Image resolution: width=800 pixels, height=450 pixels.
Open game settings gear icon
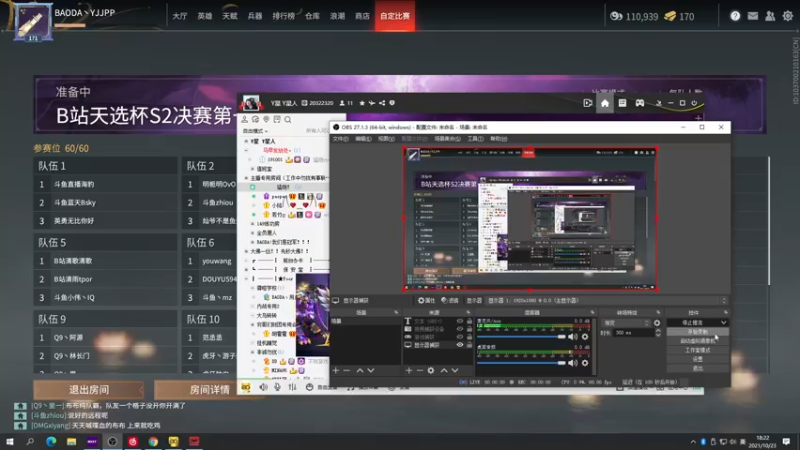click(788, 16)
